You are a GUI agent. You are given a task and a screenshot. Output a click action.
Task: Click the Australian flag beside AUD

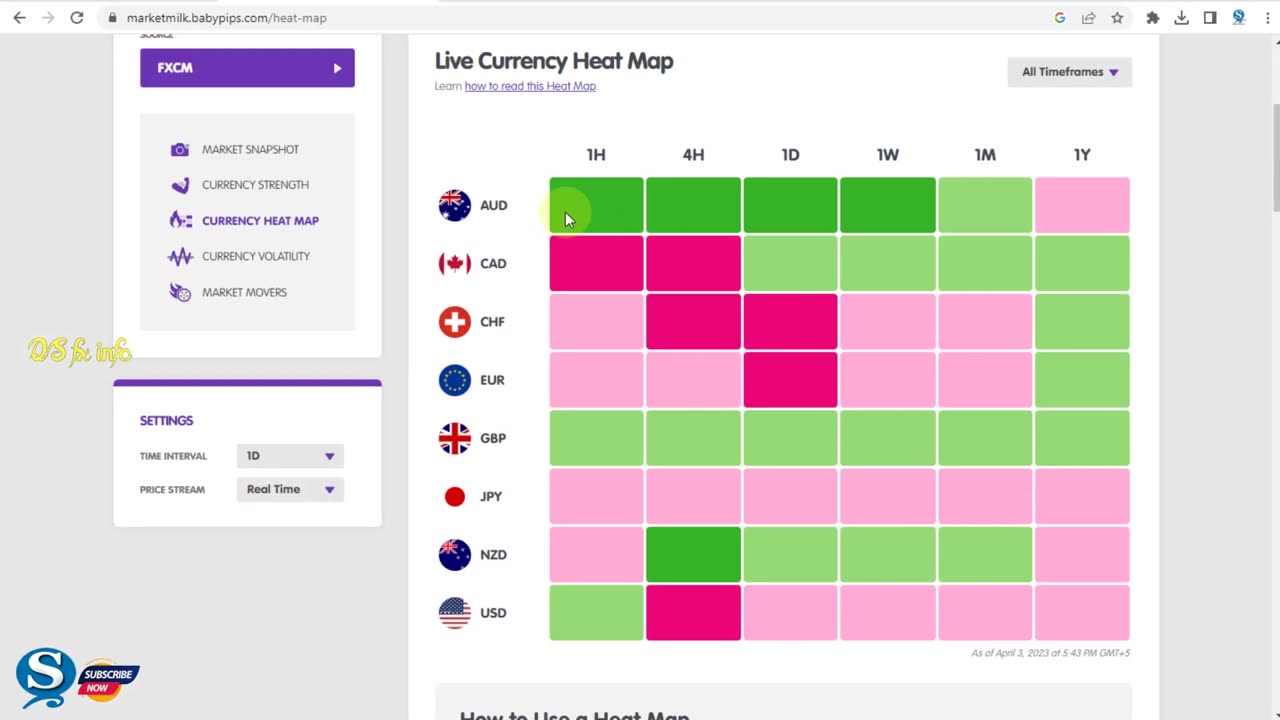pyautogui.click(x=454, y=205)
